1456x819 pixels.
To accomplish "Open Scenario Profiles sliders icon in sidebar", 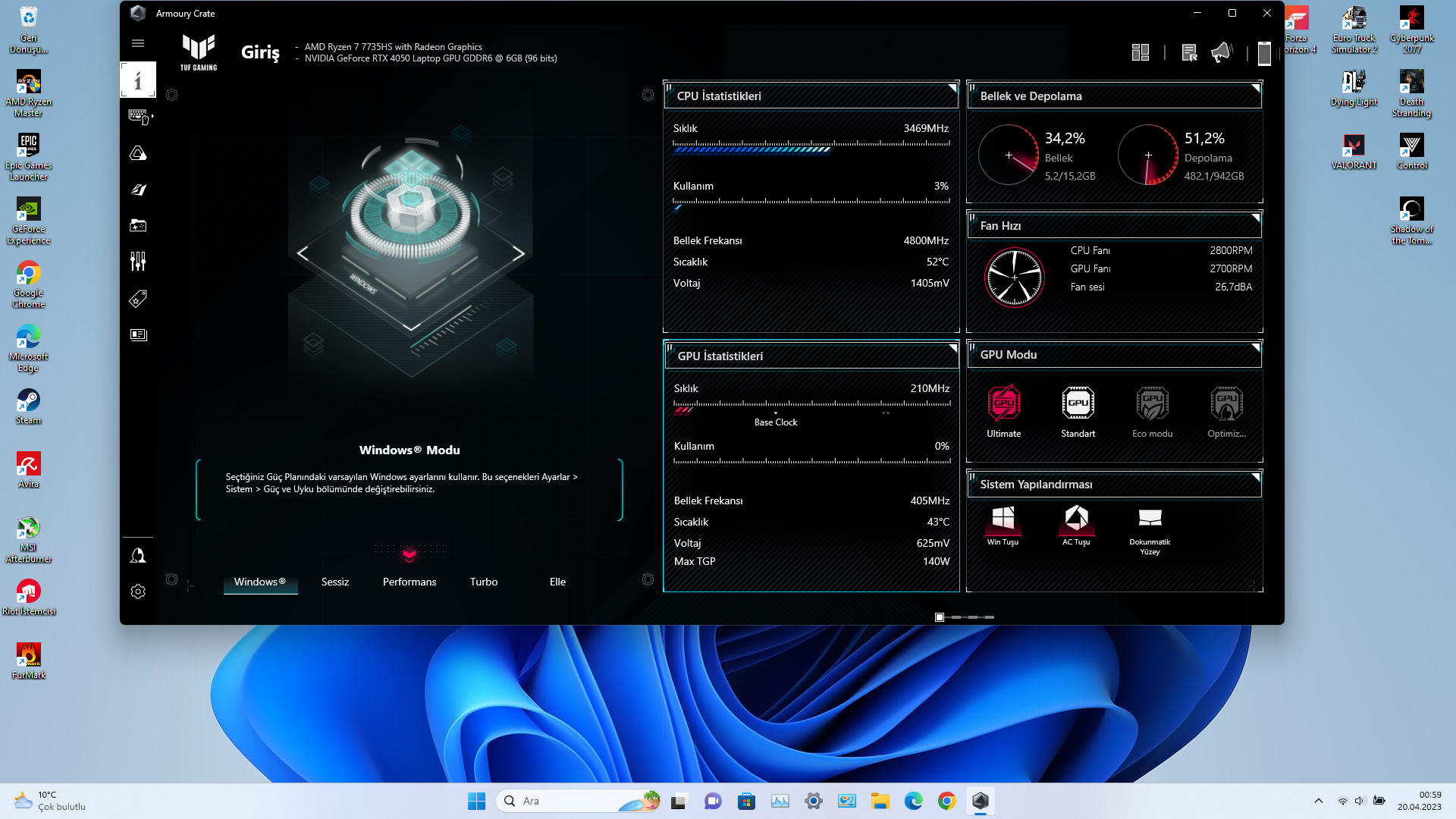I will [x=138, y=262].
